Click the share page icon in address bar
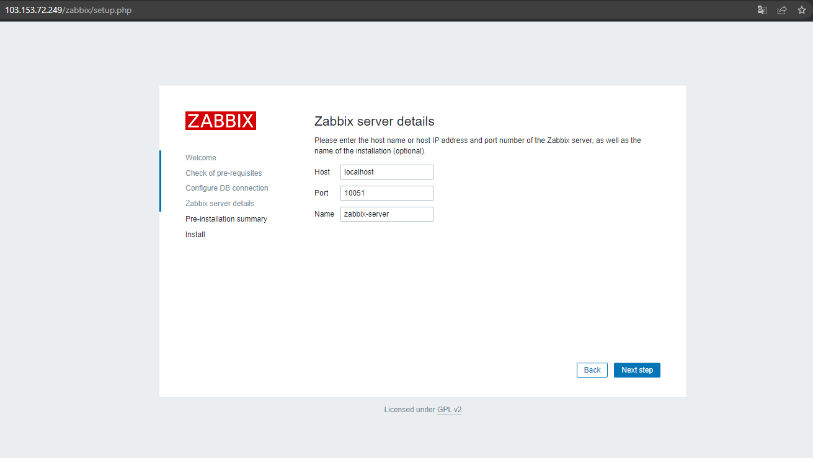Screen dimensions: 813x458 pos(781,10)
